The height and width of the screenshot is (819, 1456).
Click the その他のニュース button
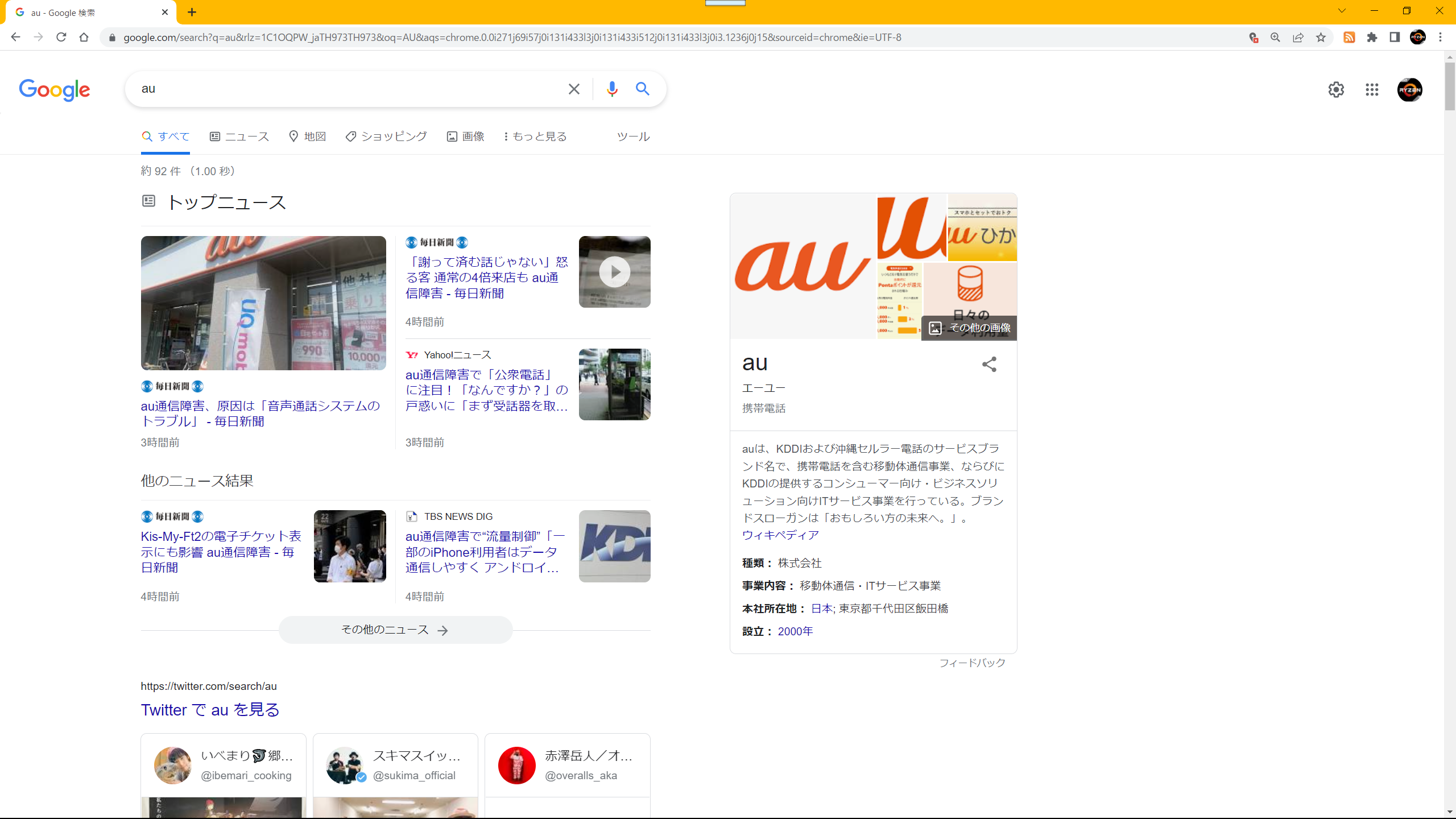point(395,630)
